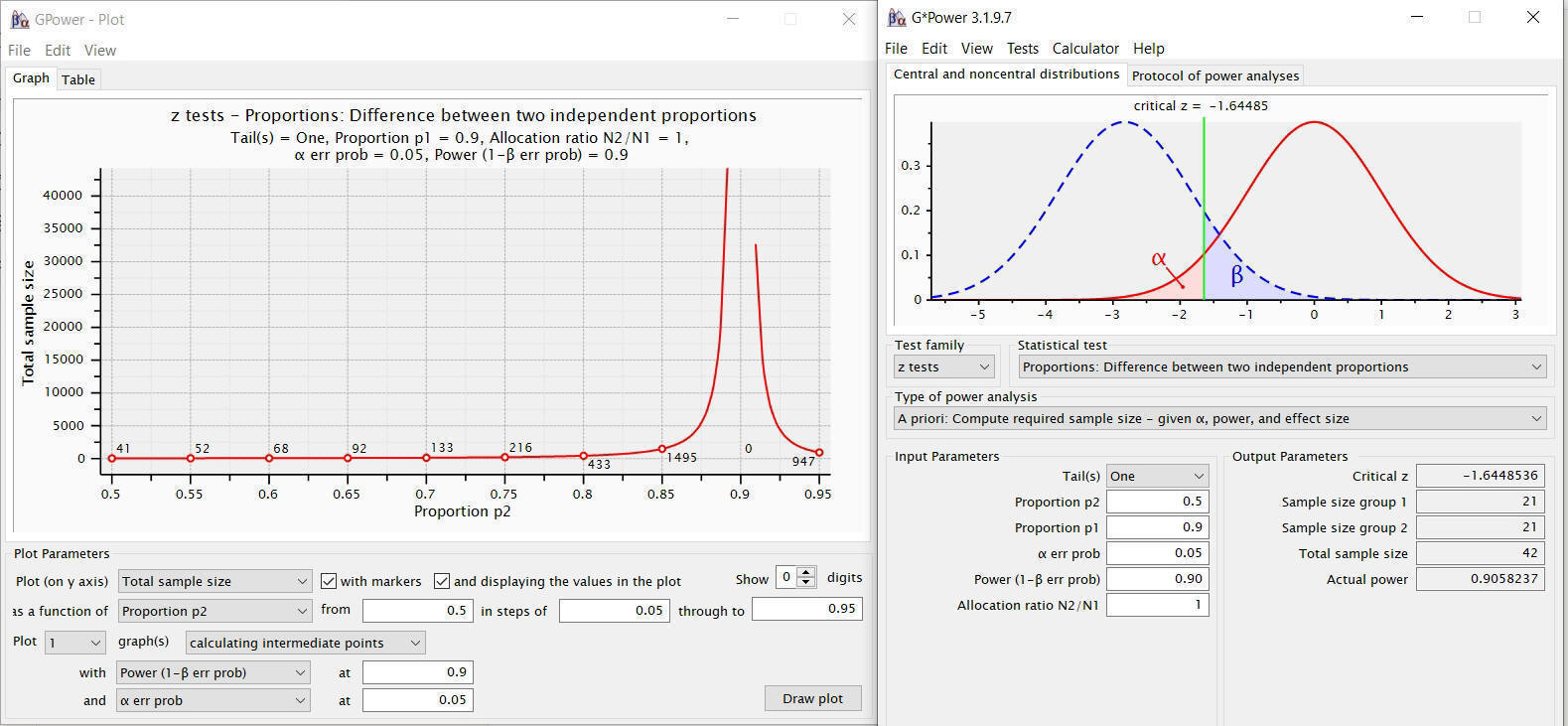Close the G*Power main window
Viewport: 1568px width, 726px height.
1532,17
